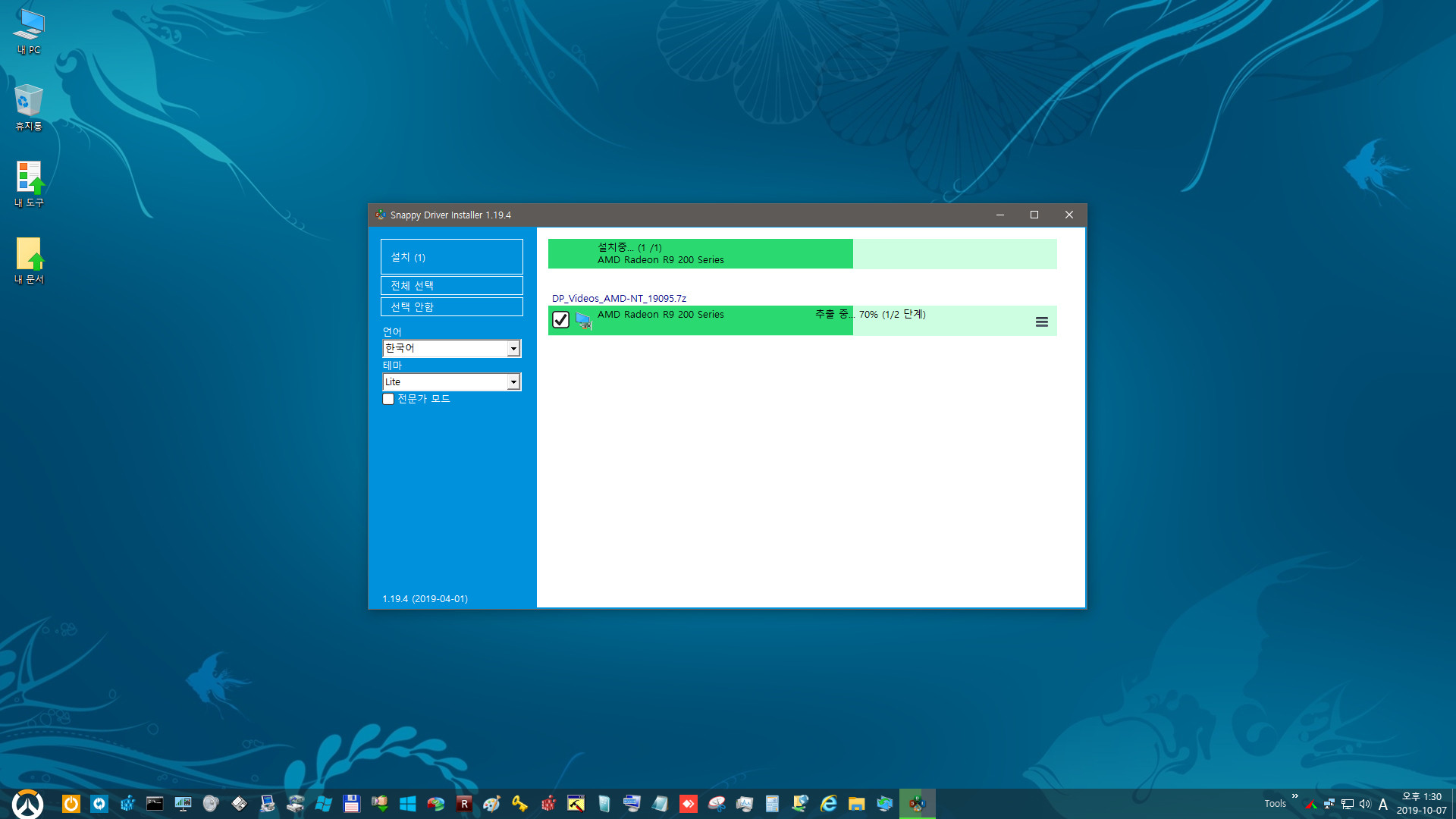Close the Snappy Driver Installer window

[x=1069, y=215]
